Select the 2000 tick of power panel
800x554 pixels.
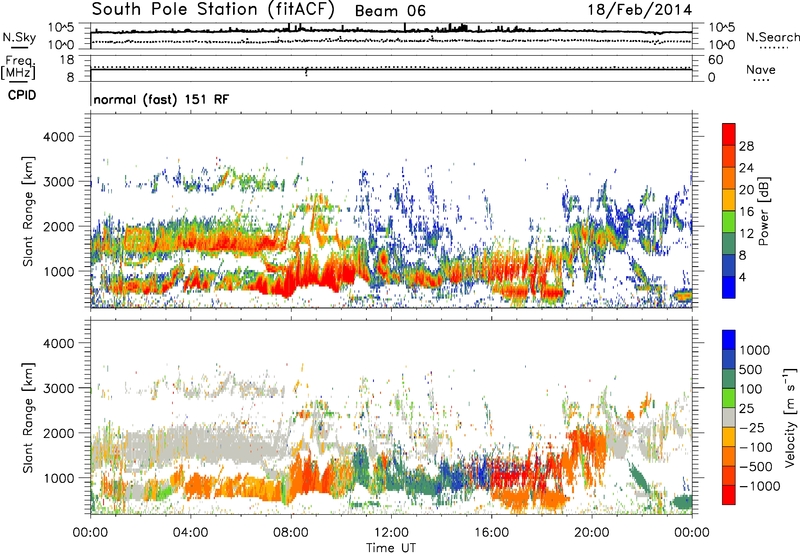click(x=58, y=227)
